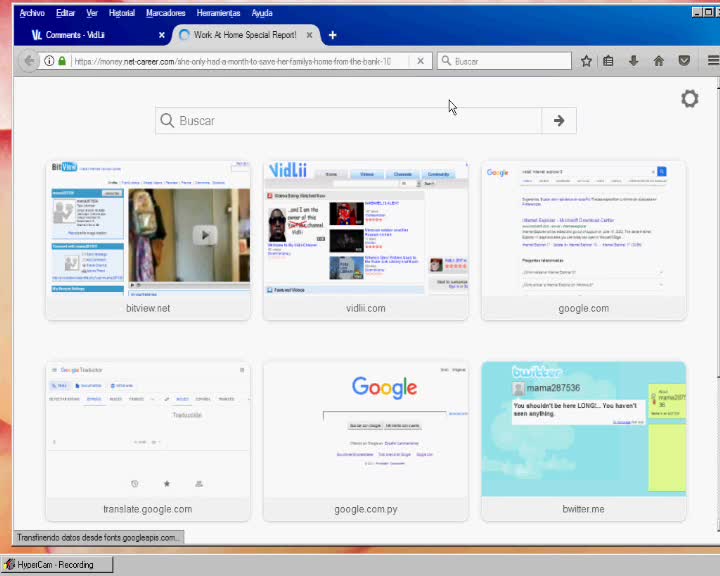The height and width of the screenshot is (576, 720).
Task: Go back with the back arrow button
Action: tap(29, 61)
